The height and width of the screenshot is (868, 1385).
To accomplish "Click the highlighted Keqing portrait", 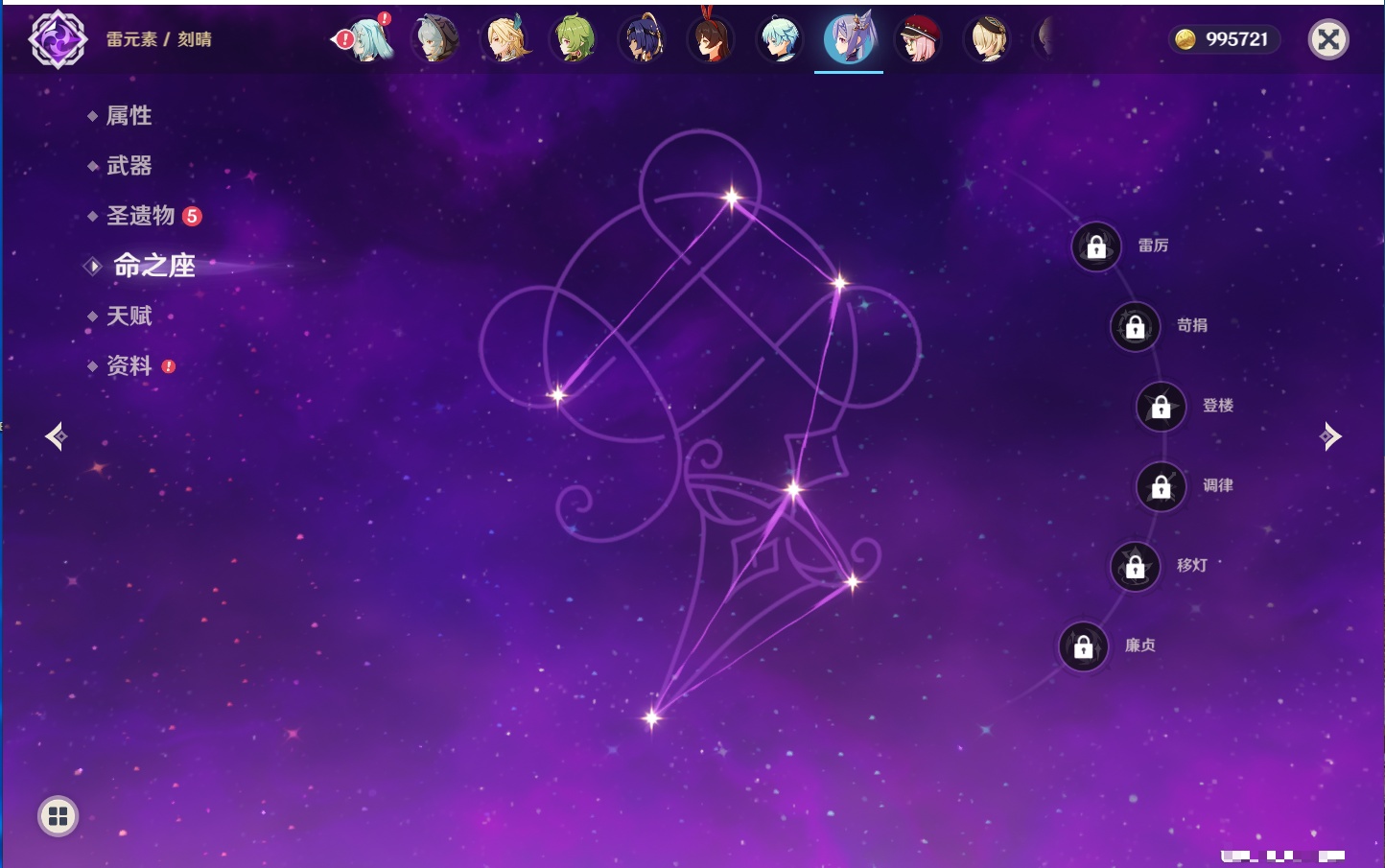I will click(x=850, y=39).
